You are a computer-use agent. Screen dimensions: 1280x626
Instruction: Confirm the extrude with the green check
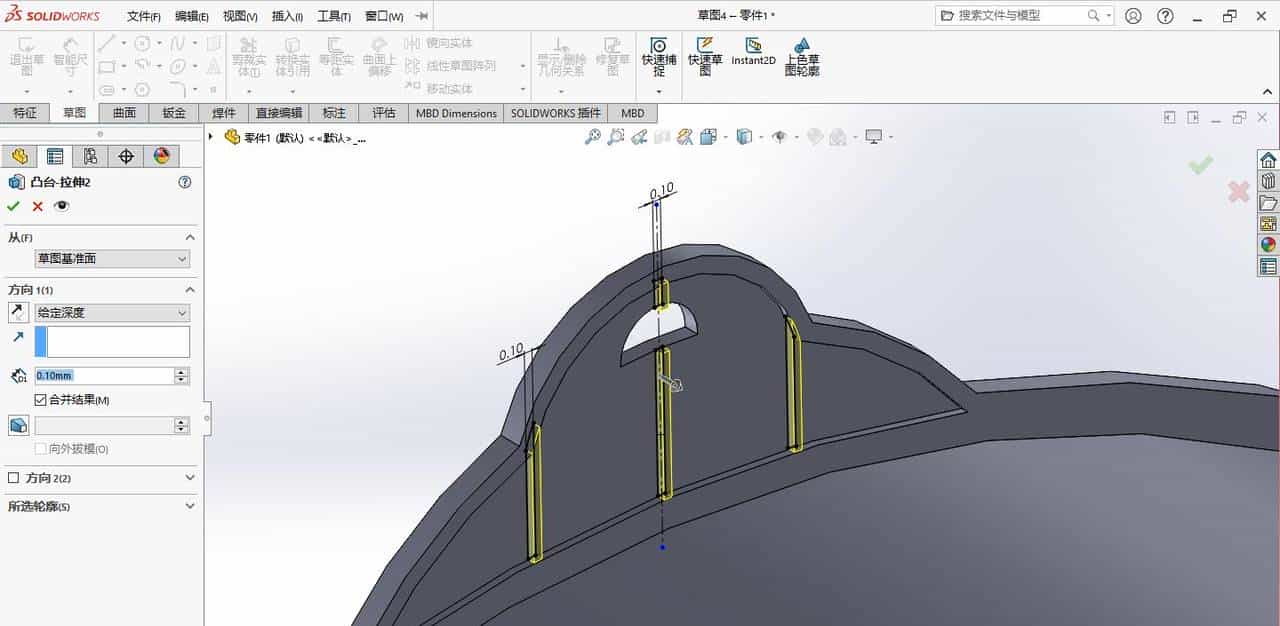(x=13, y=205)
